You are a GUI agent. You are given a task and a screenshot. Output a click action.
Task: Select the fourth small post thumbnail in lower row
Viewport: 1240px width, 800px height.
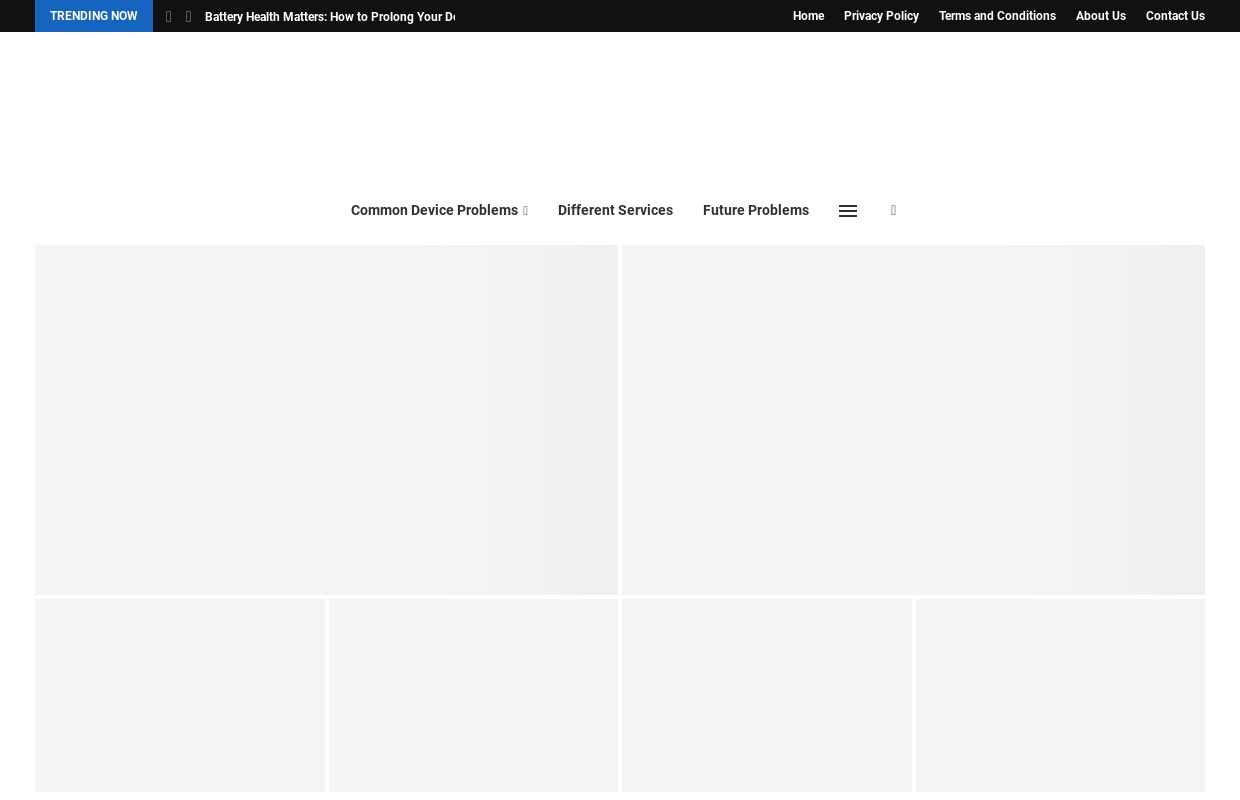pyautogui.click(x=1060, y=695)
